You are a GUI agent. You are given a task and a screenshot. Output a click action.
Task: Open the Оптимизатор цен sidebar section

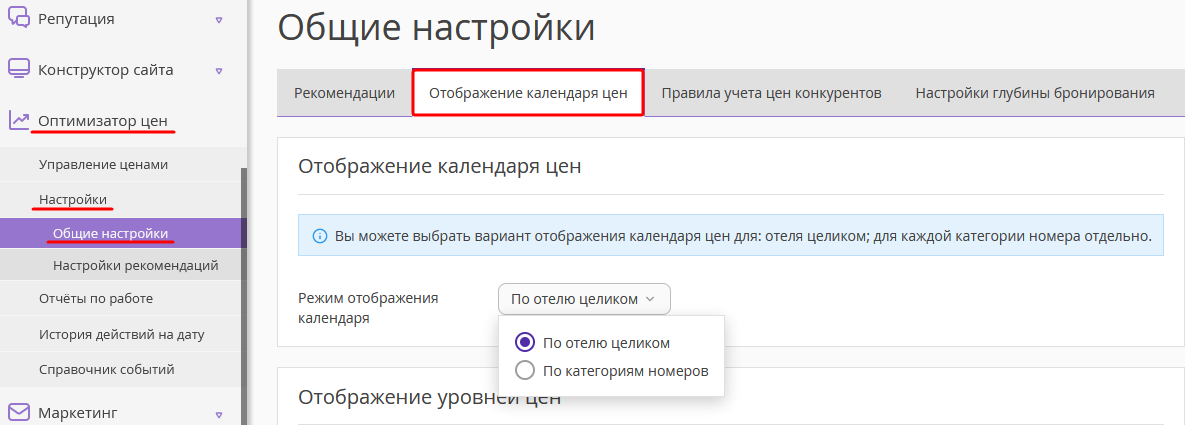tap(103, 120)
